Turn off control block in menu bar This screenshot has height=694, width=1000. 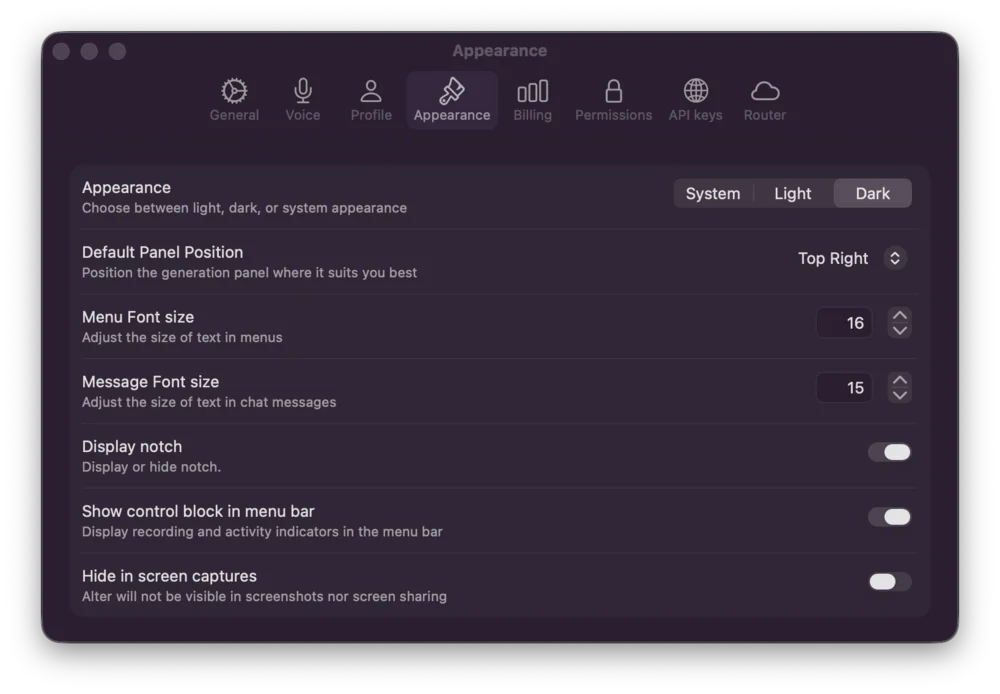pos(889,517)
